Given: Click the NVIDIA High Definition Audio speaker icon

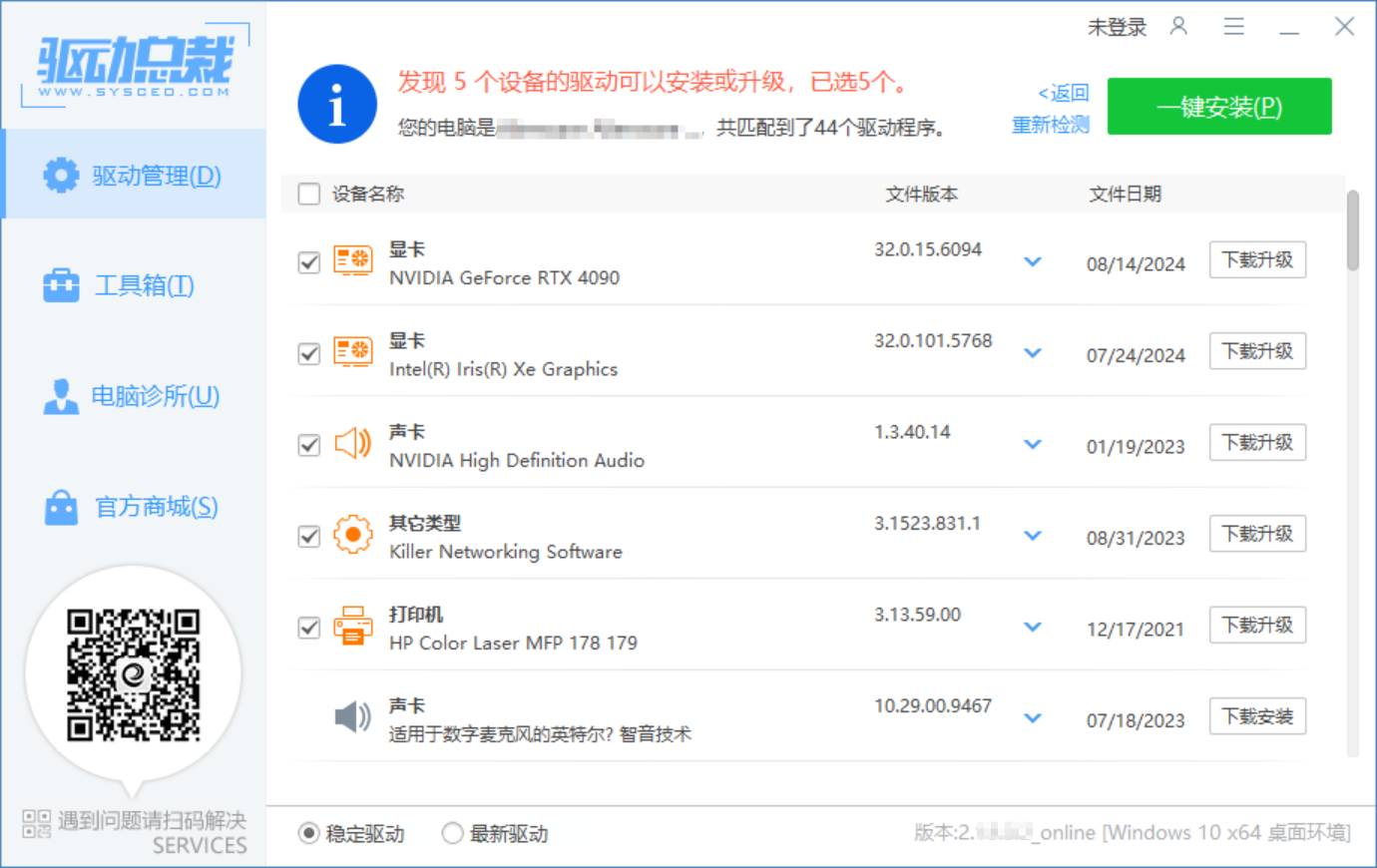Looking at the screenshot, I should click(x=352, y=443).
